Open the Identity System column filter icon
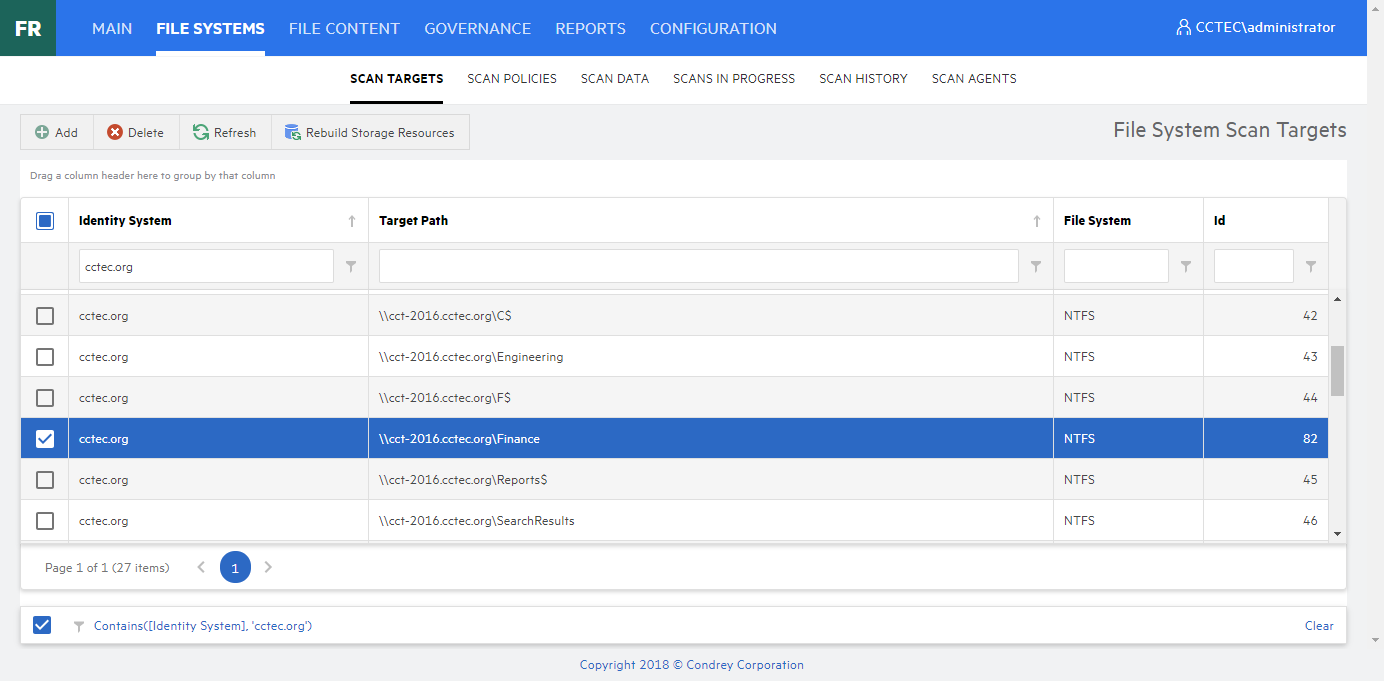This screenshot has height=681, width=1384. 351,267
